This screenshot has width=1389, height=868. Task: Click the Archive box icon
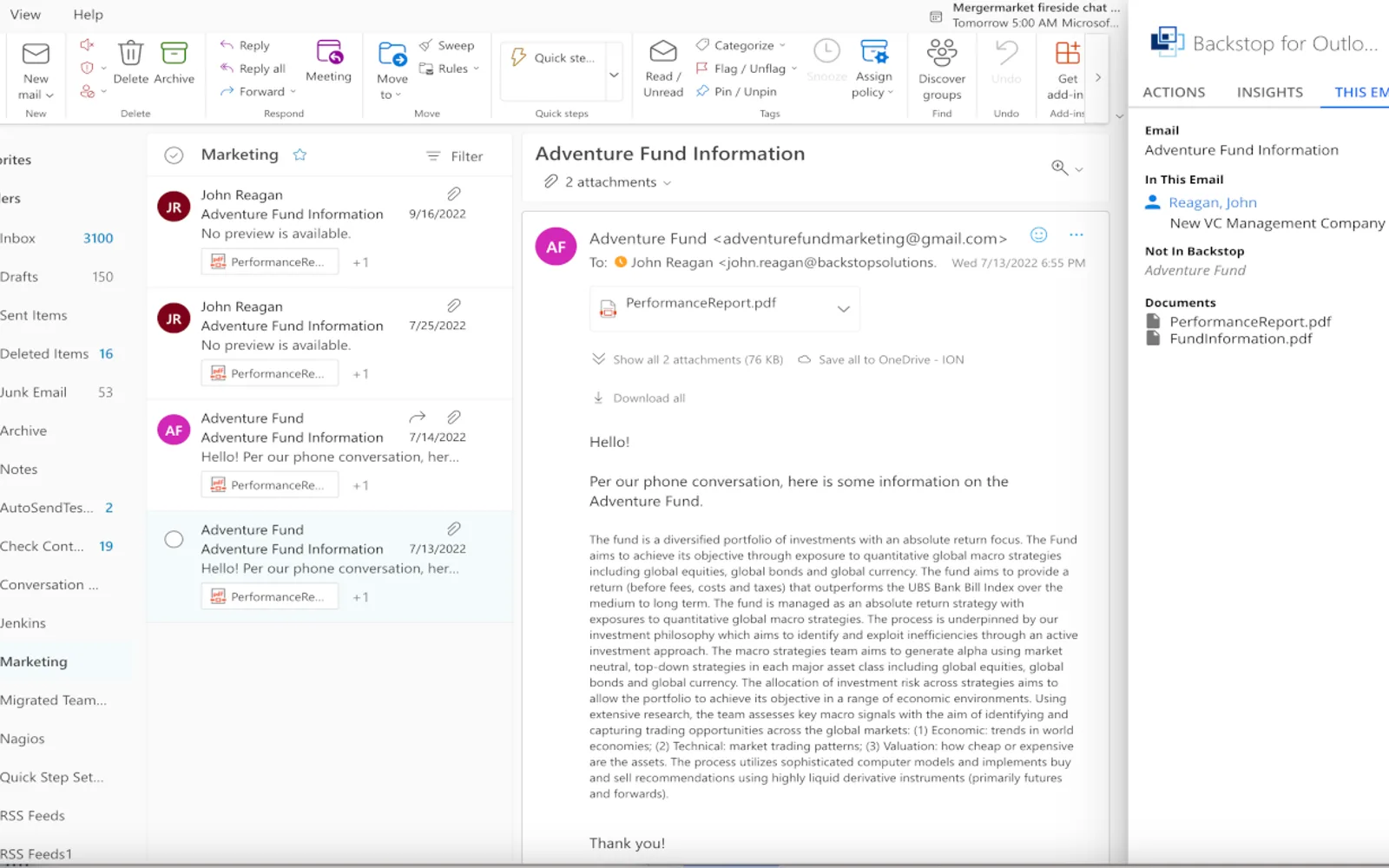coord(174,53)
